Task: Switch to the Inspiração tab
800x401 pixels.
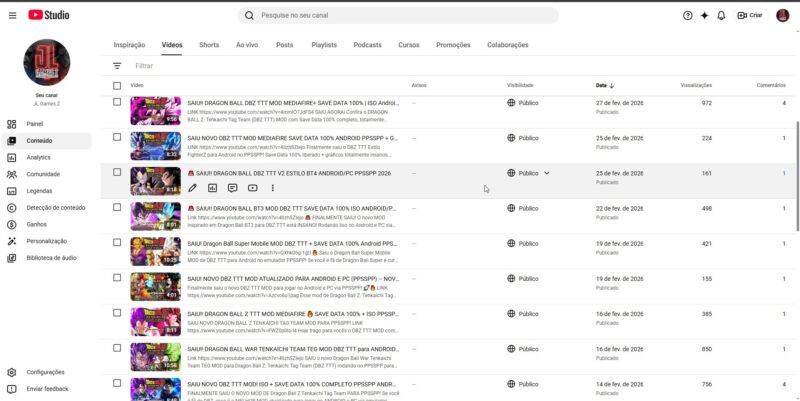Action: tap(129, 45)
